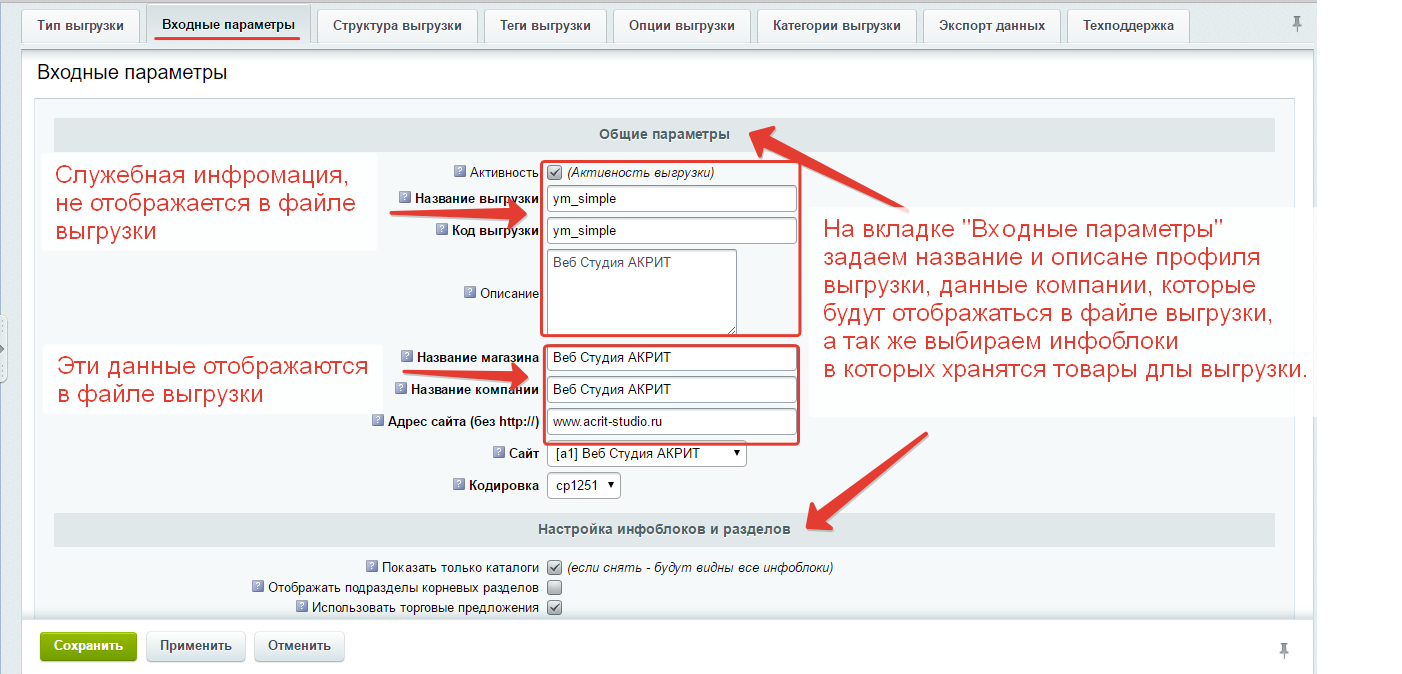This screenshot has height=674, width=1402.
Task: Click help icon beside Адрес сайта label
Action: point(378,420)
